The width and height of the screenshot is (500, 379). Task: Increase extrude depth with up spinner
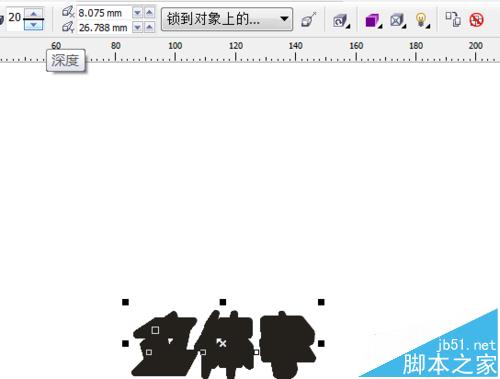pyautogui.click(x=33, y=13)
